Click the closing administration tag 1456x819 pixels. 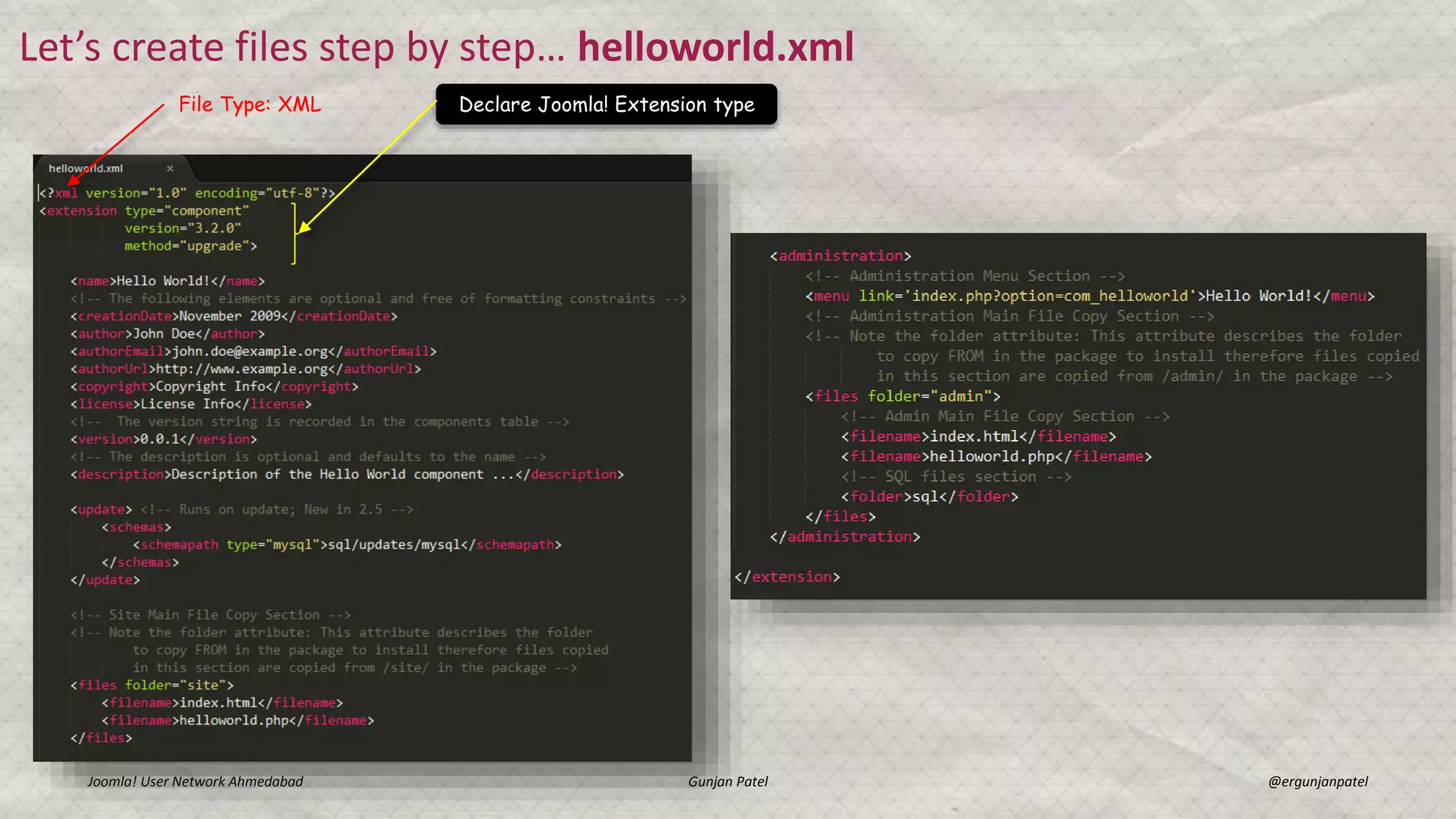point(845,537)
